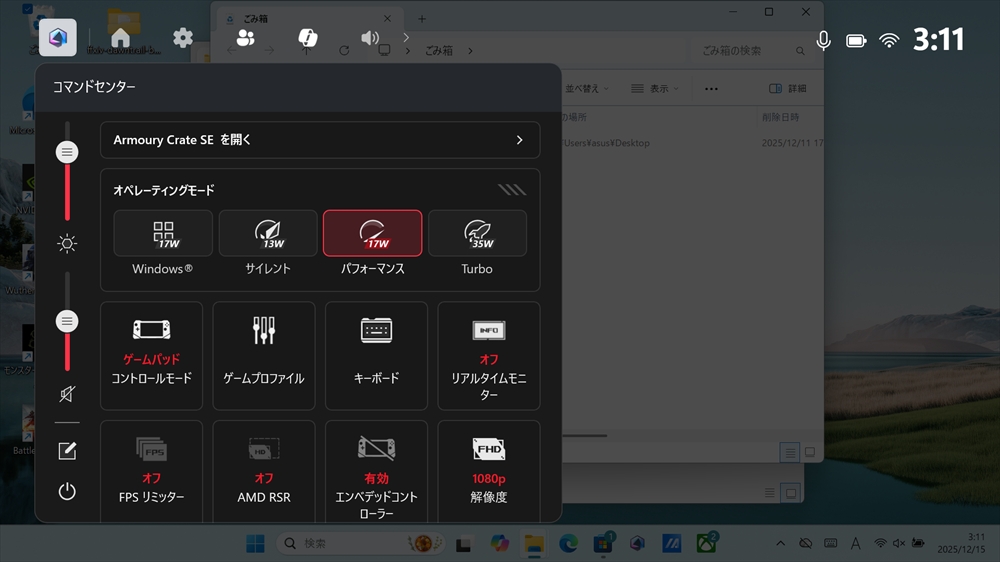Open the social friends widget icon
The height and width of the screenshot is (562, 1000).
click(246, 38)
